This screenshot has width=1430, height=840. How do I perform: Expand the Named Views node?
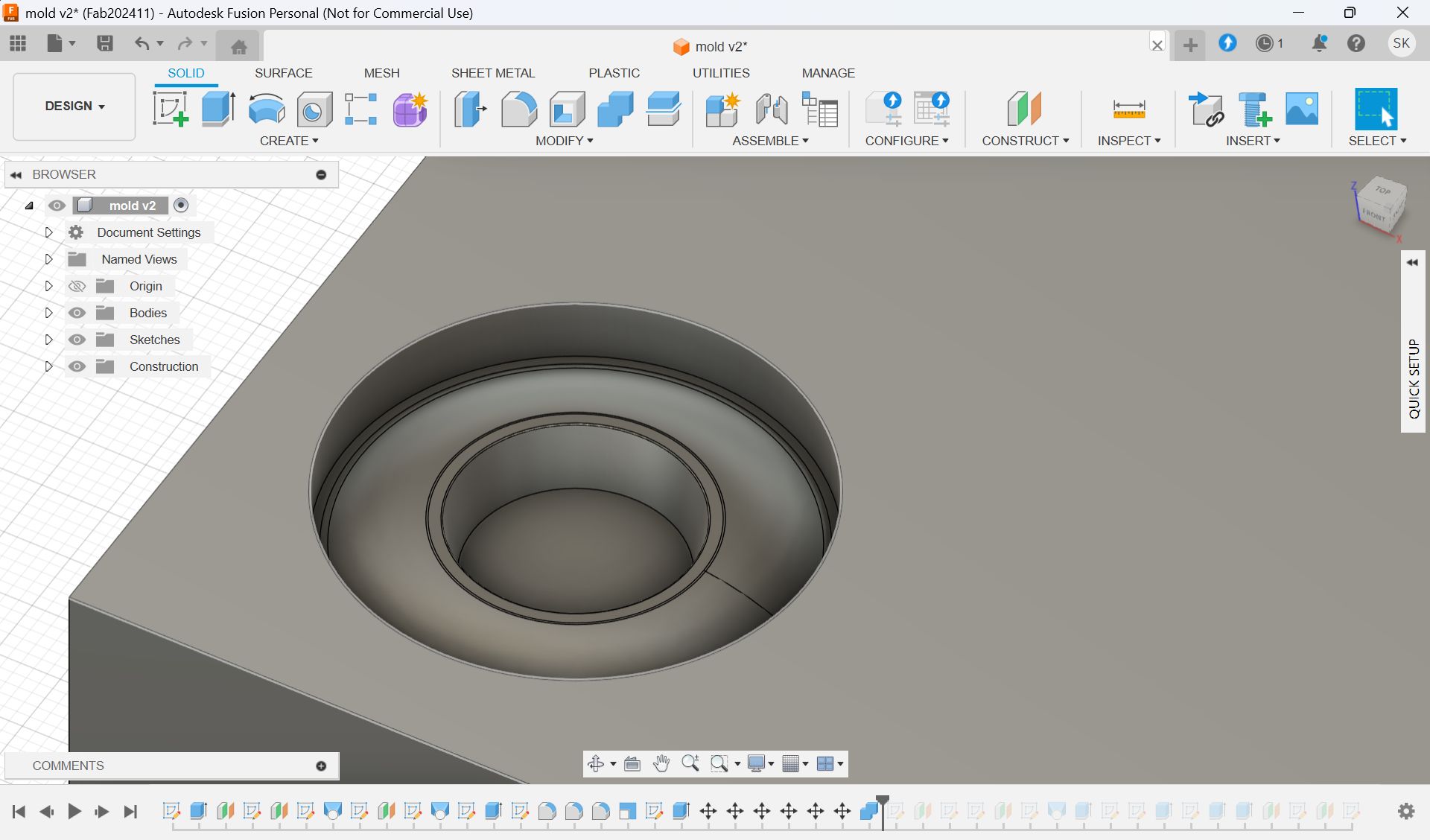tap(48, 259)
